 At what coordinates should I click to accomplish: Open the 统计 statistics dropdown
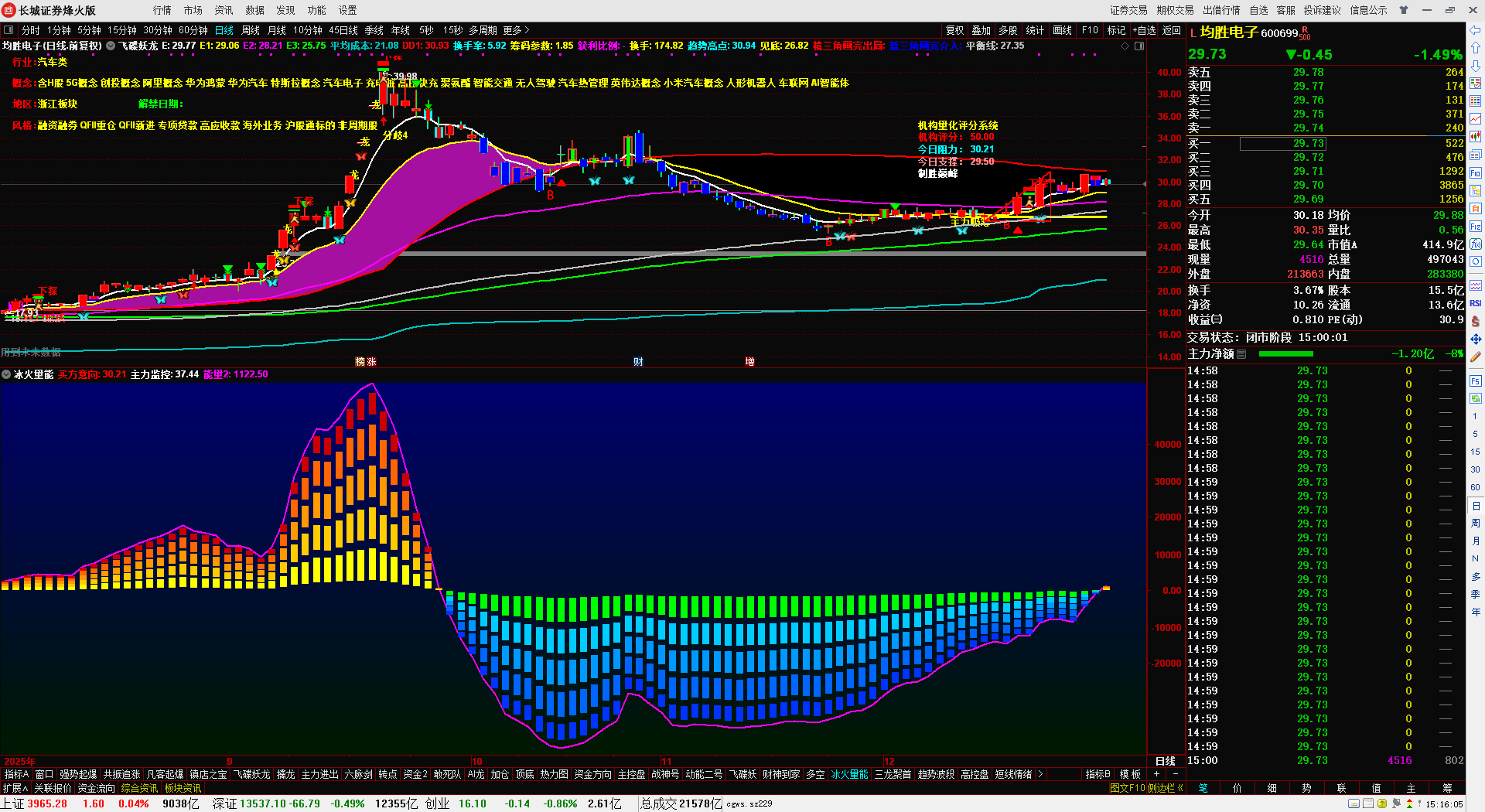(x=1035, y=30)
